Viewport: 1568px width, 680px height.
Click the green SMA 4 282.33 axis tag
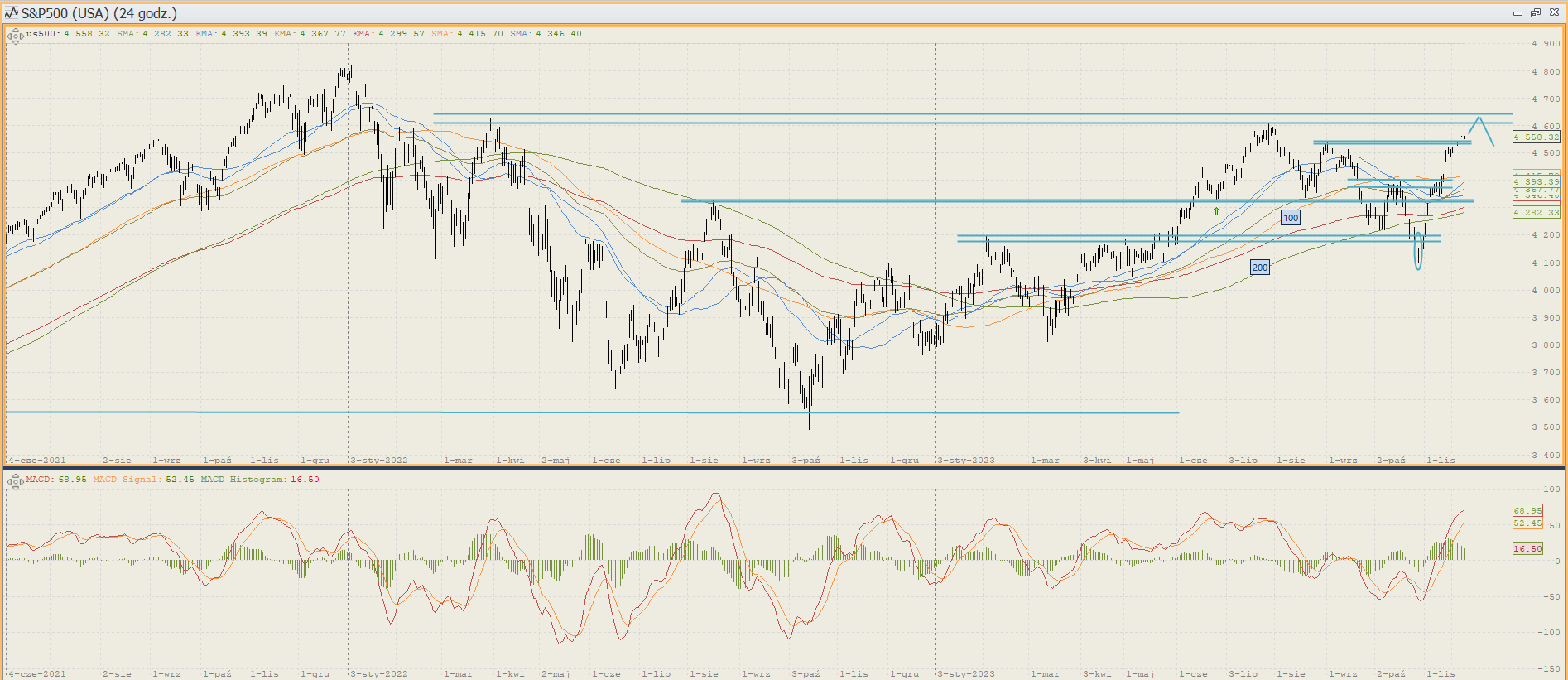(1536, 213)
